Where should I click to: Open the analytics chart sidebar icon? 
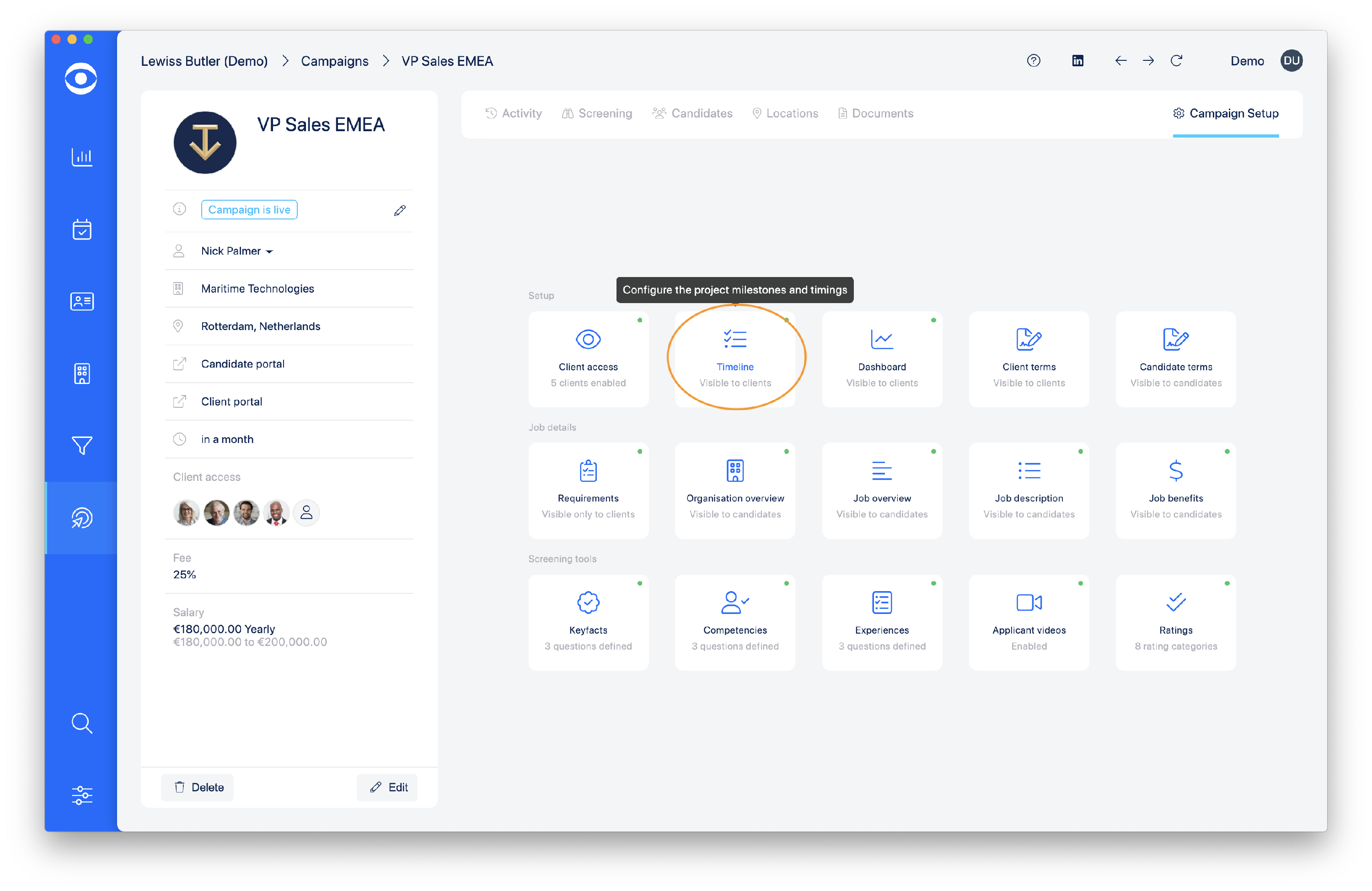[x=81, y=157]
